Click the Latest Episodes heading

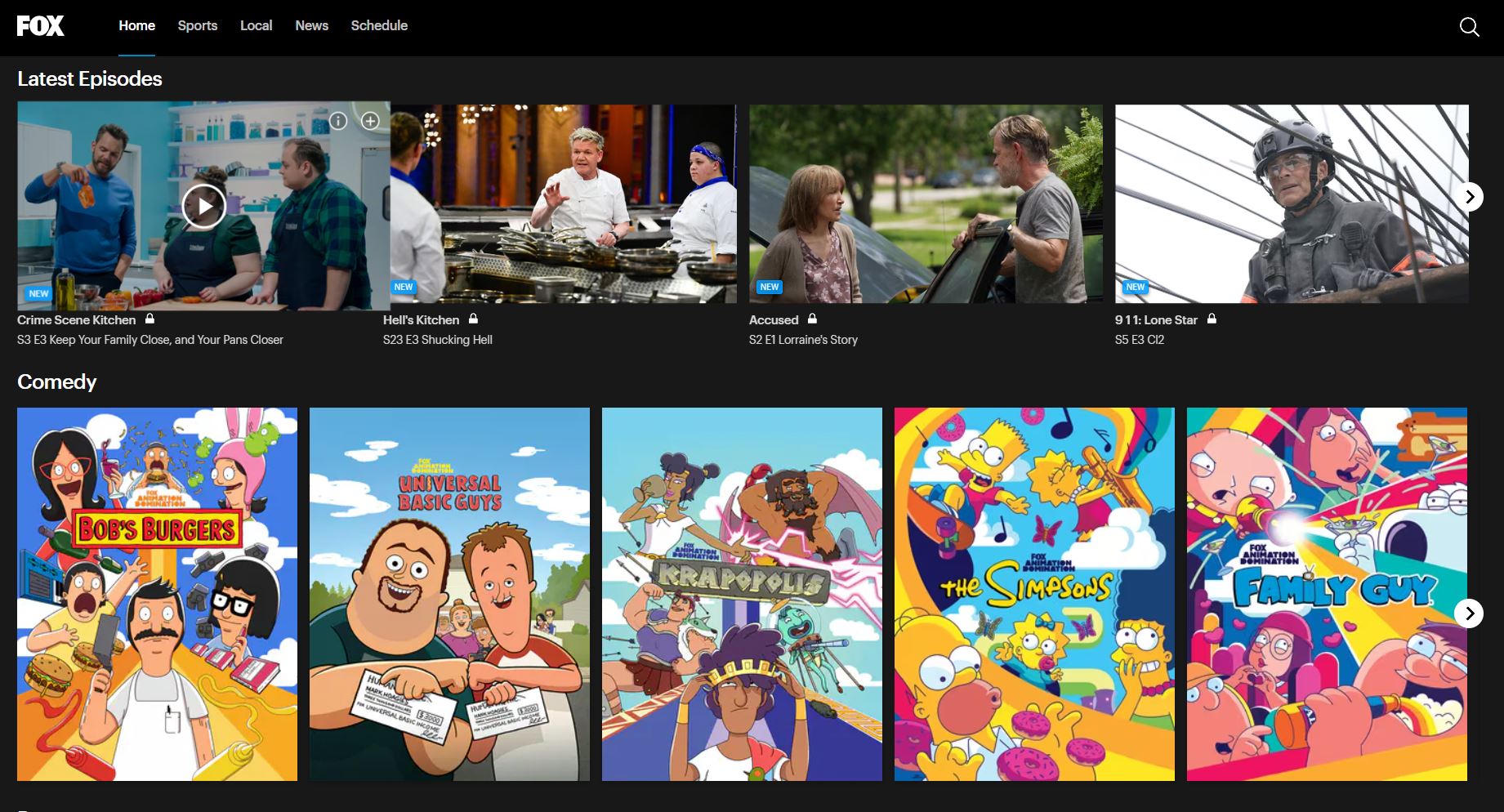point(90,79)
